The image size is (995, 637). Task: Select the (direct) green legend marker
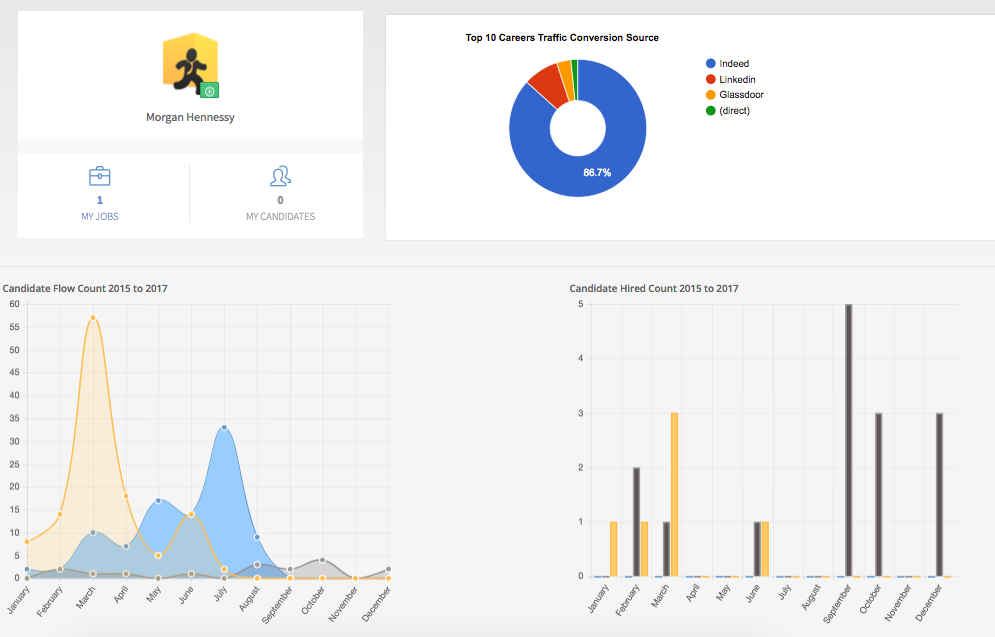[710, 110]
